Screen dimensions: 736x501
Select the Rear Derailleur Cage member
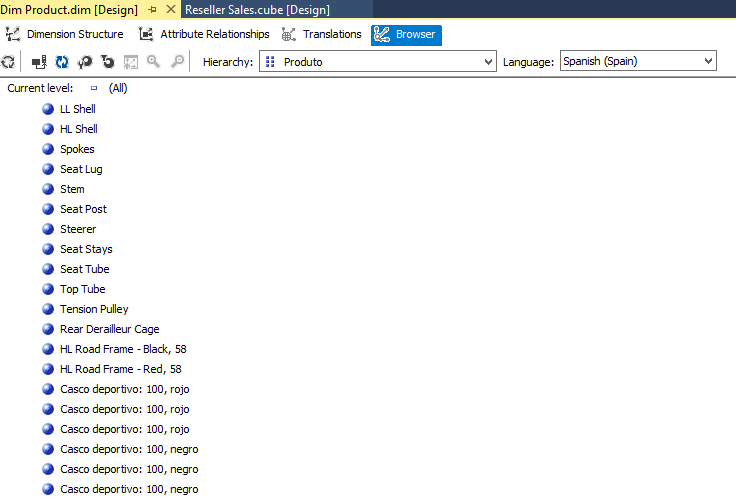[110, 329]
